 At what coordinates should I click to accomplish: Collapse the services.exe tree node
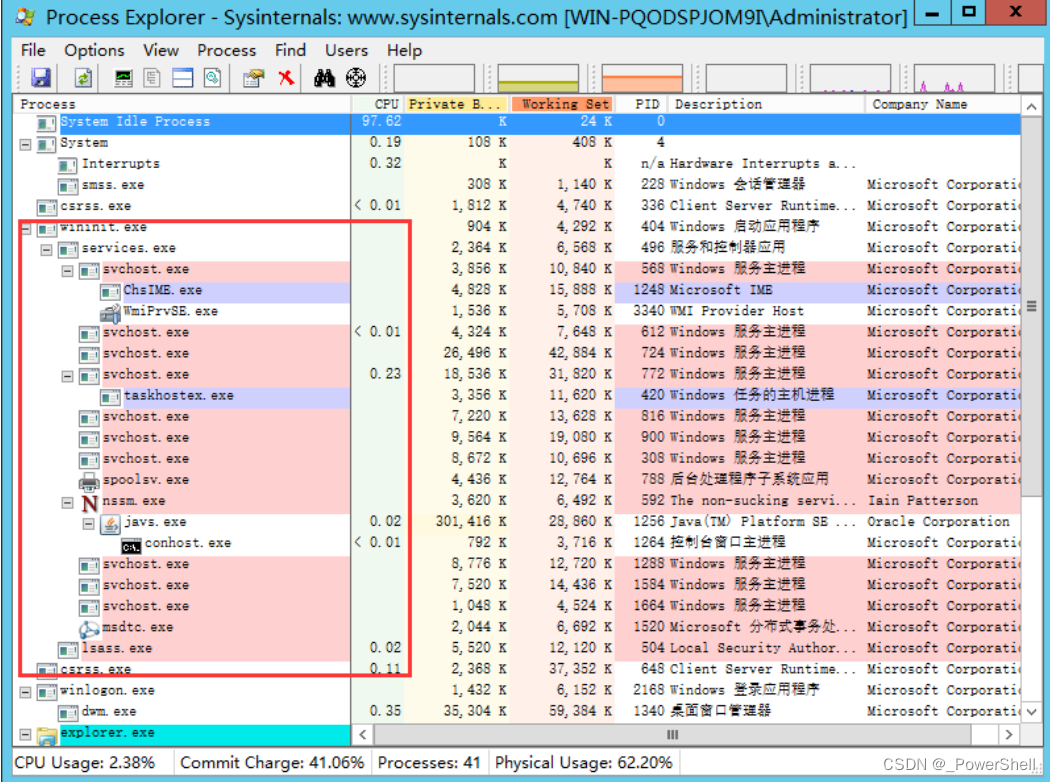tap(46, 250)
